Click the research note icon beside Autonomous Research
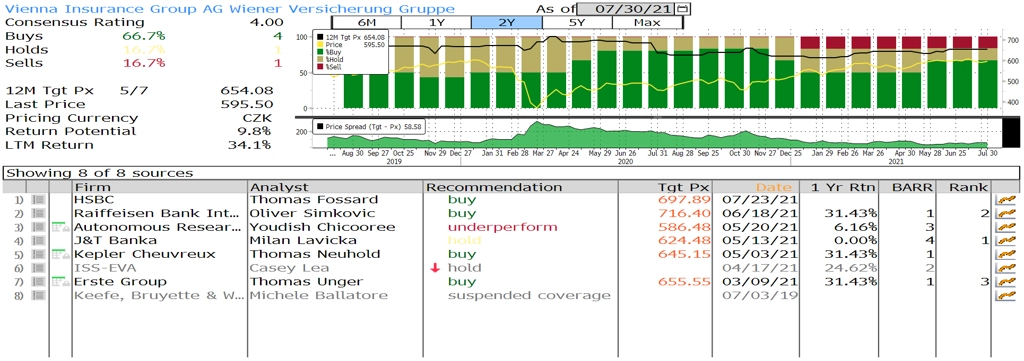The height and width of the screenshot is (361, 1024). 61,227
